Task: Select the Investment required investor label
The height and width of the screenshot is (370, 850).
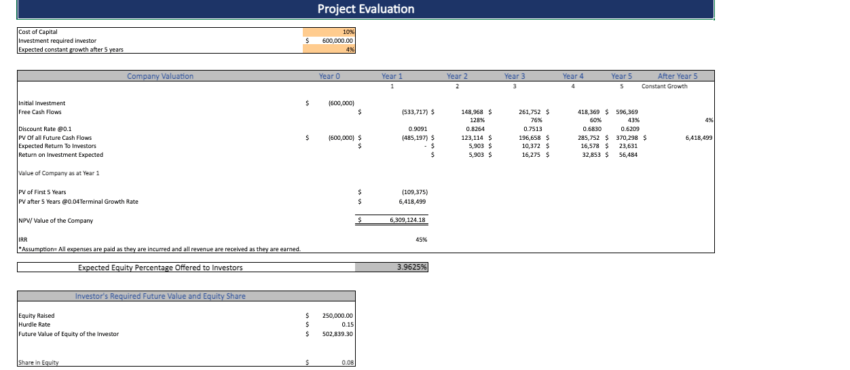Action: (57, 41)
